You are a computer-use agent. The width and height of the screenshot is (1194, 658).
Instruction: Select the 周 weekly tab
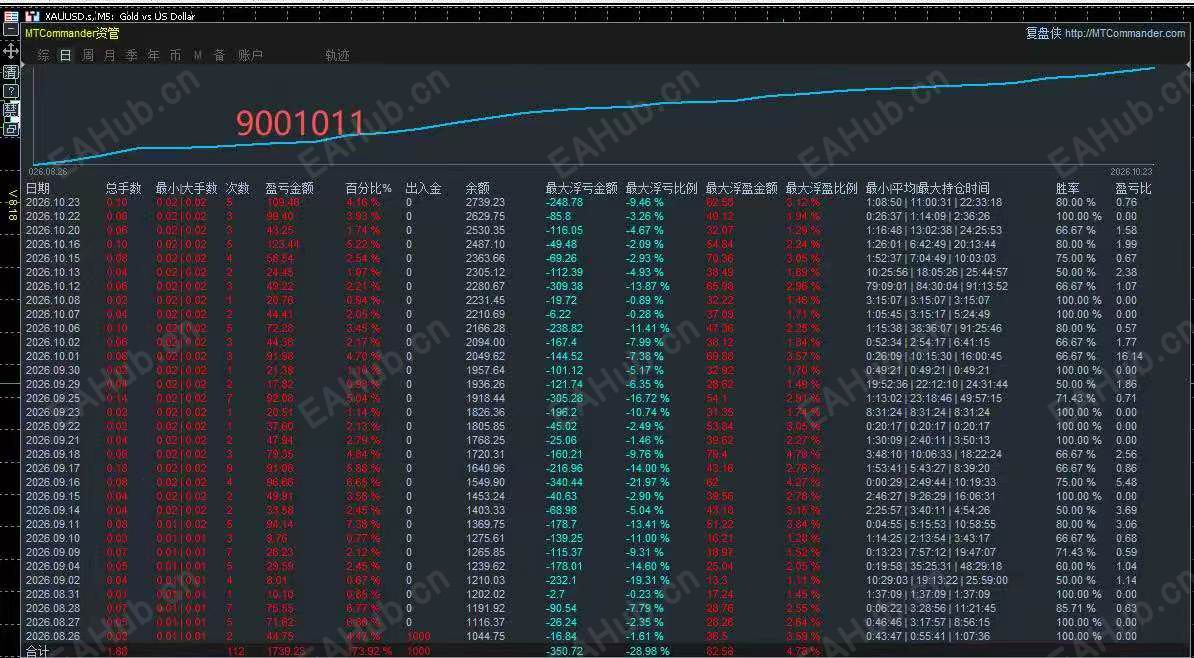point(88,56)
